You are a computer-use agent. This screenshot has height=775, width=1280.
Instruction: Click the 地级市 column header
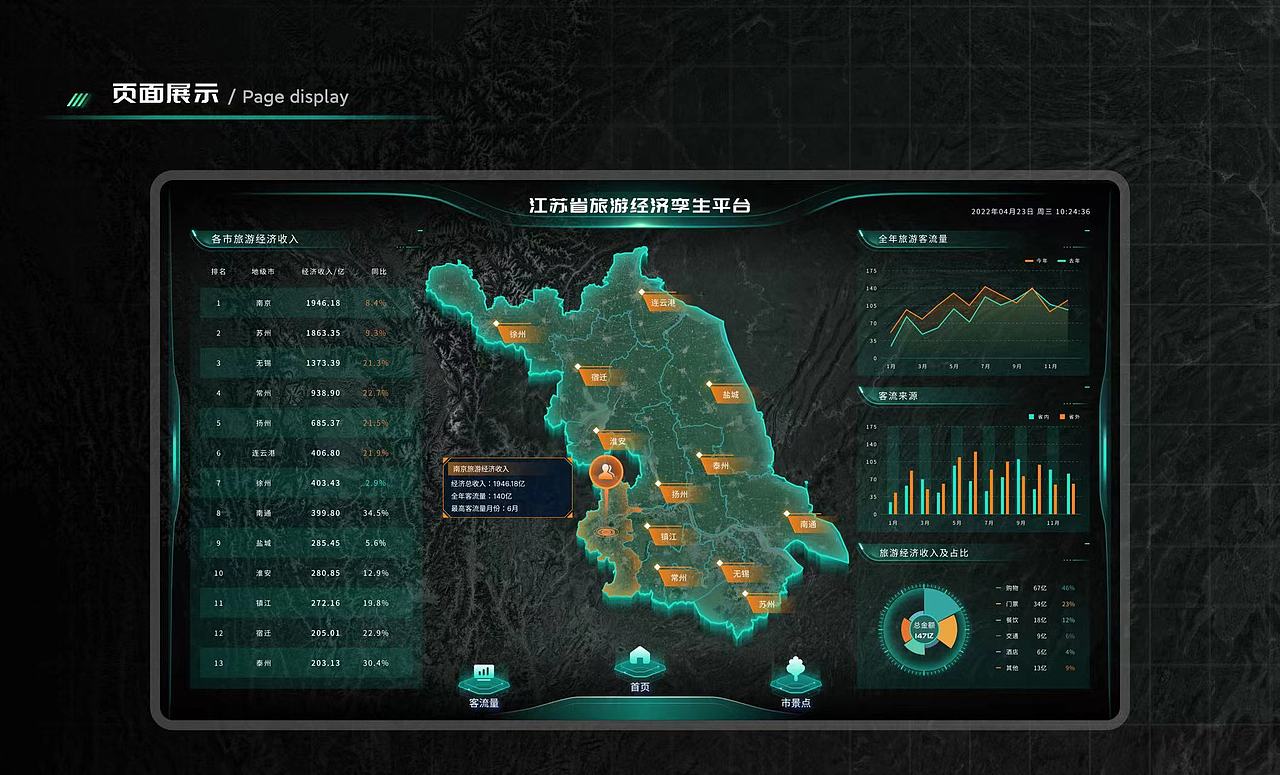tap(263, 271)
